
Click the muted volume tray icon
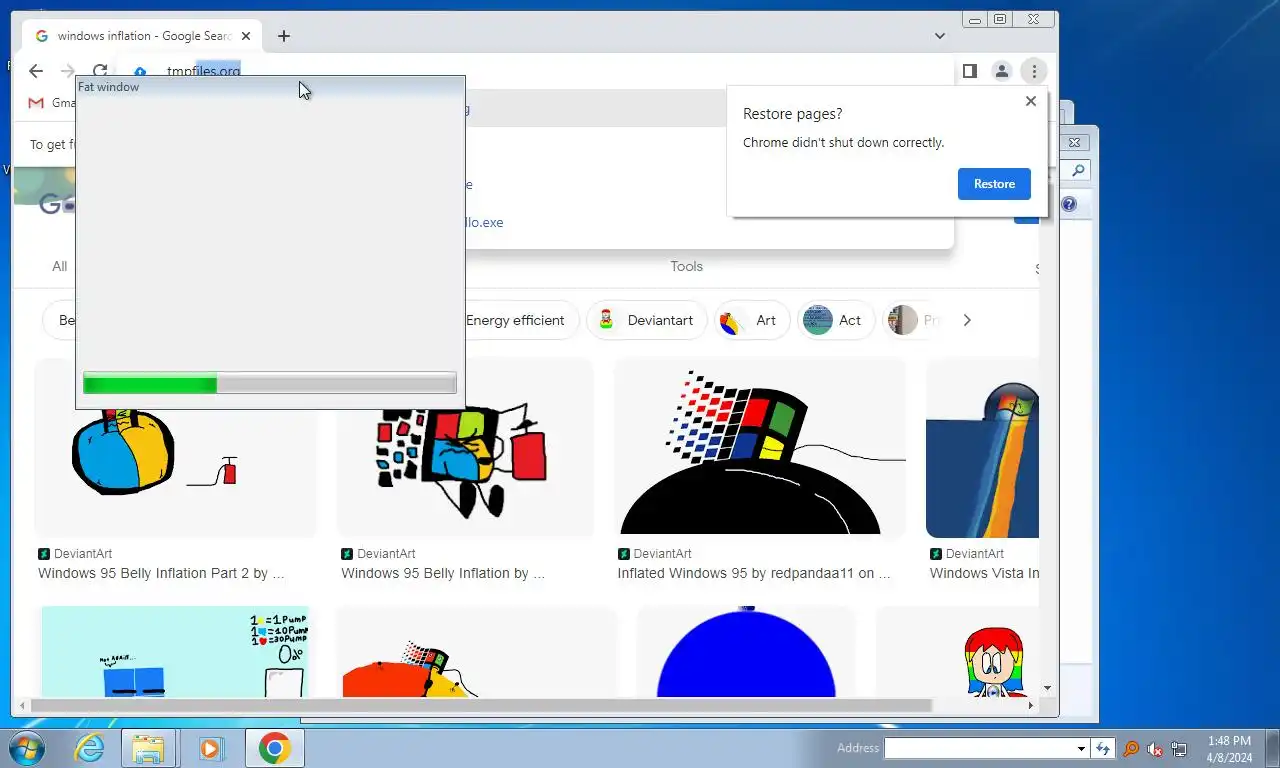point(1155,748)
